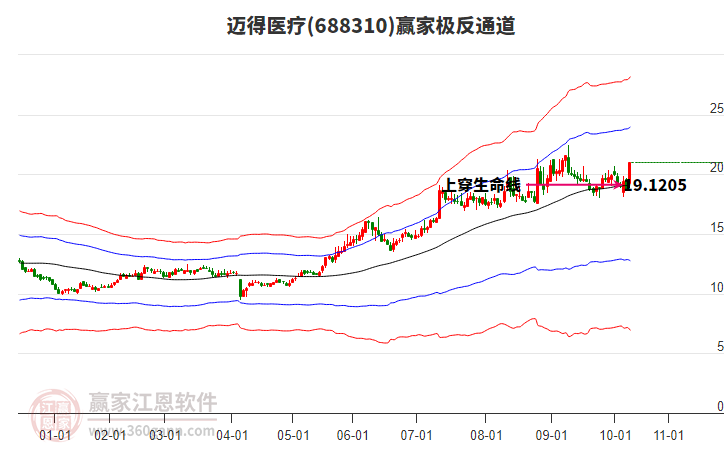Click the x-axis date 09-01

551,435
